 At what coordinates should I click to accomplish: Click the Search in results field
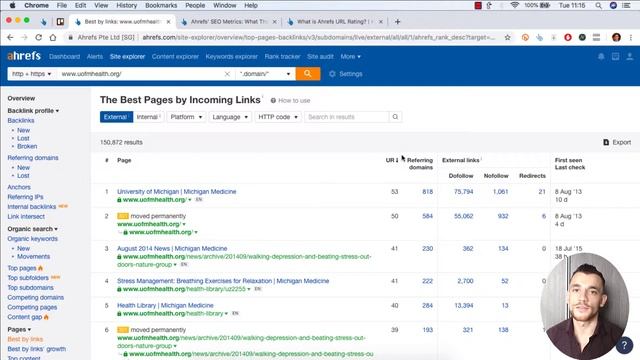point(347,117)
